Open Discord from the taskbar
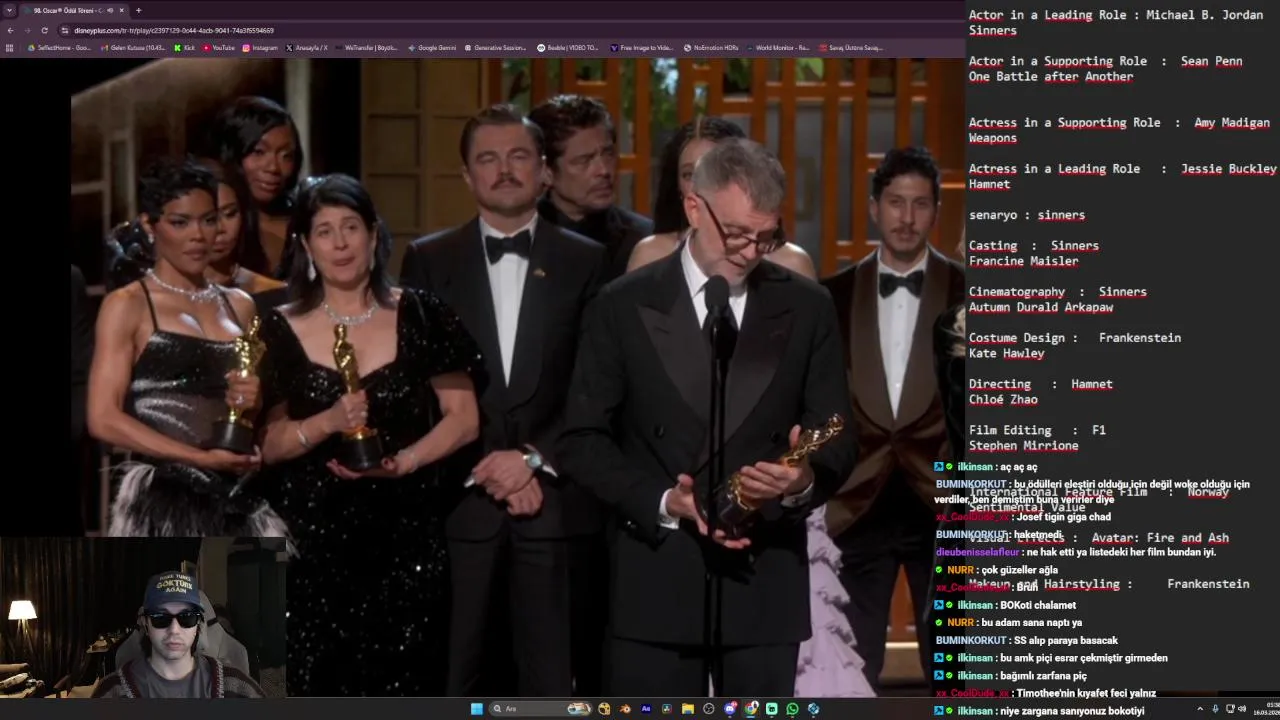Image resolution: width=1280 pixels, height=720 pixels. 730,709
